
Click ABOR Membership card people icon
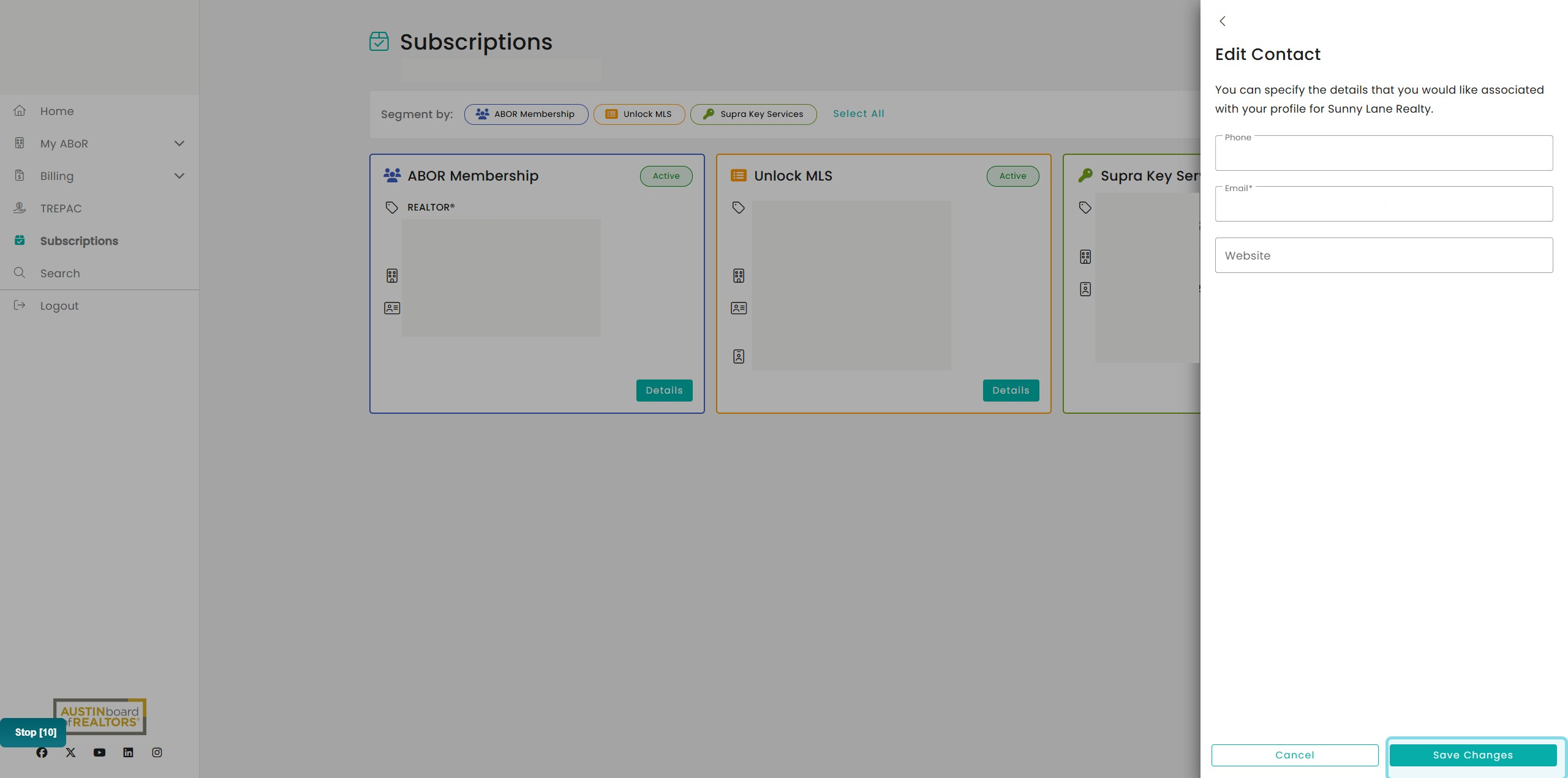pos(392,176)
